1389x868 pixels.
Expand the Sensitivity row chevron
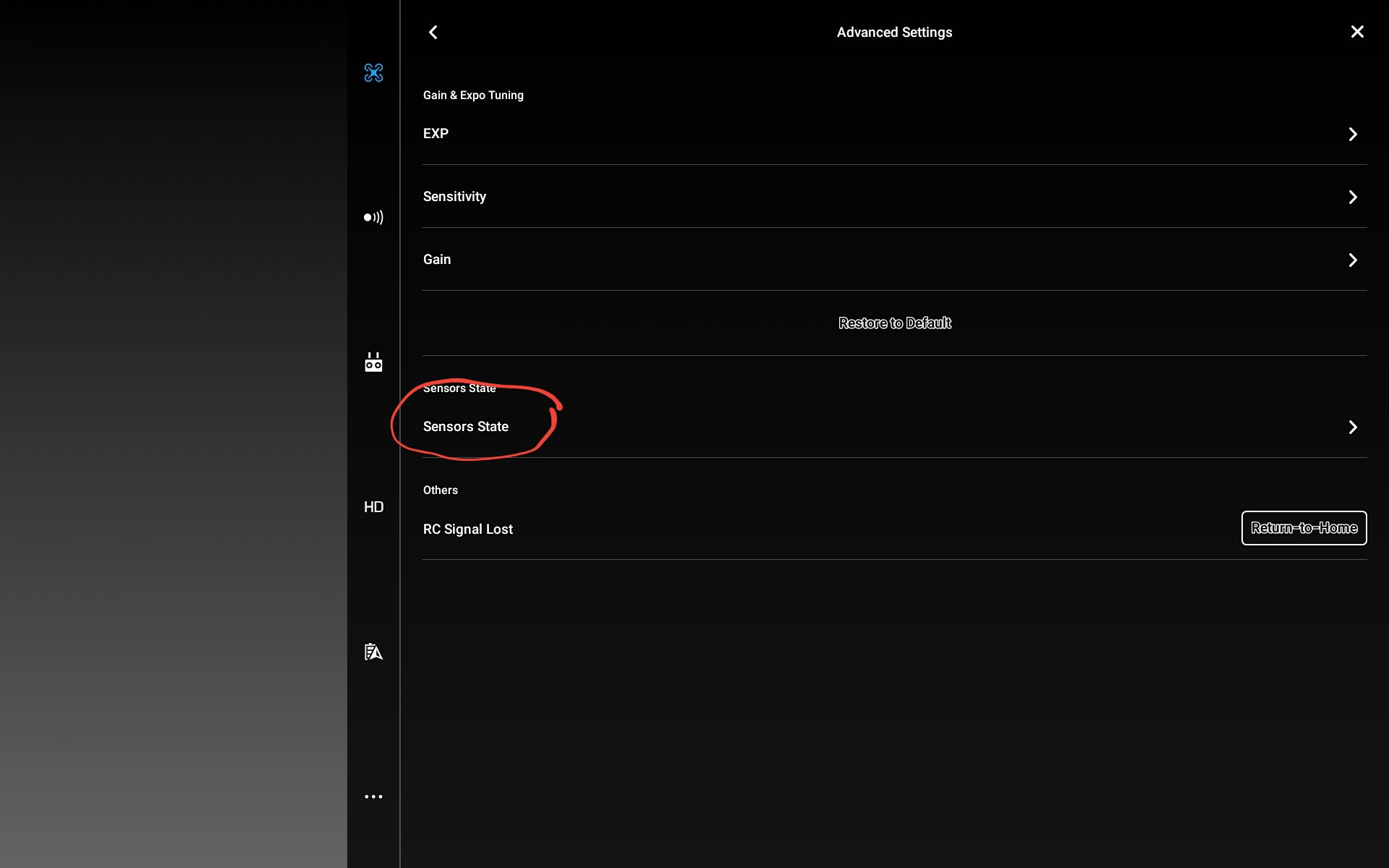pyautogui.click(x=1353, y=197)
